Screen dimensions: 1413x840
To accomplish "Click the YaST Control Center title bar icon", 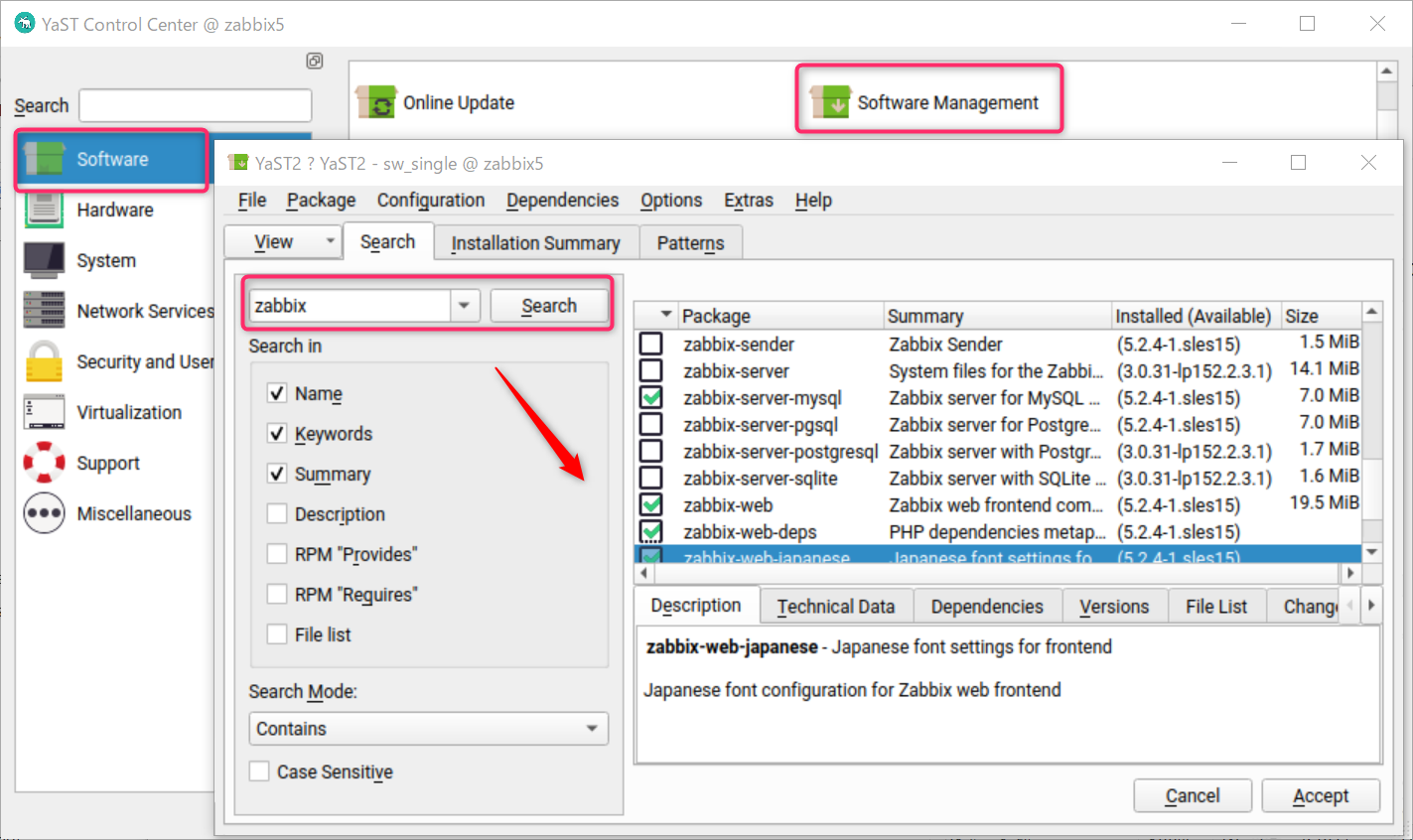I will click(x=25, y=24).
